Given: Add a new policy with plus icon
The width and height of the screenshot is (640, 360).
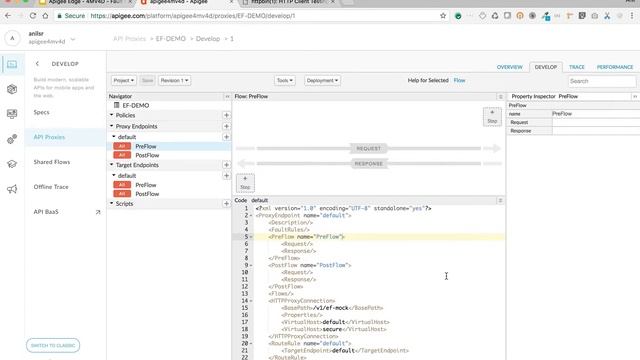Looking at the screenshot, I should [226, 116].
